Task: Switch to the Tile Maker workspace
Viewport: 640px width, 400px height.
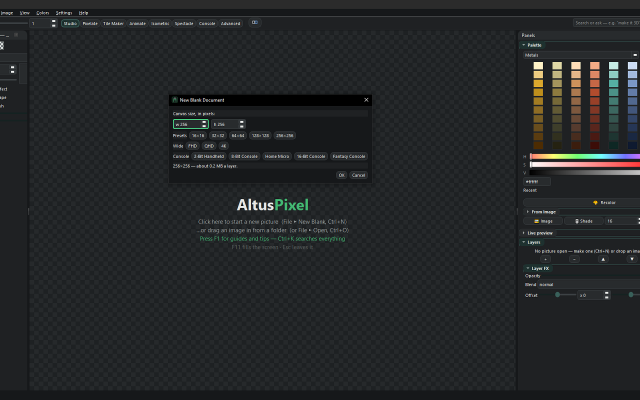Action: click(x=113, y=23)
